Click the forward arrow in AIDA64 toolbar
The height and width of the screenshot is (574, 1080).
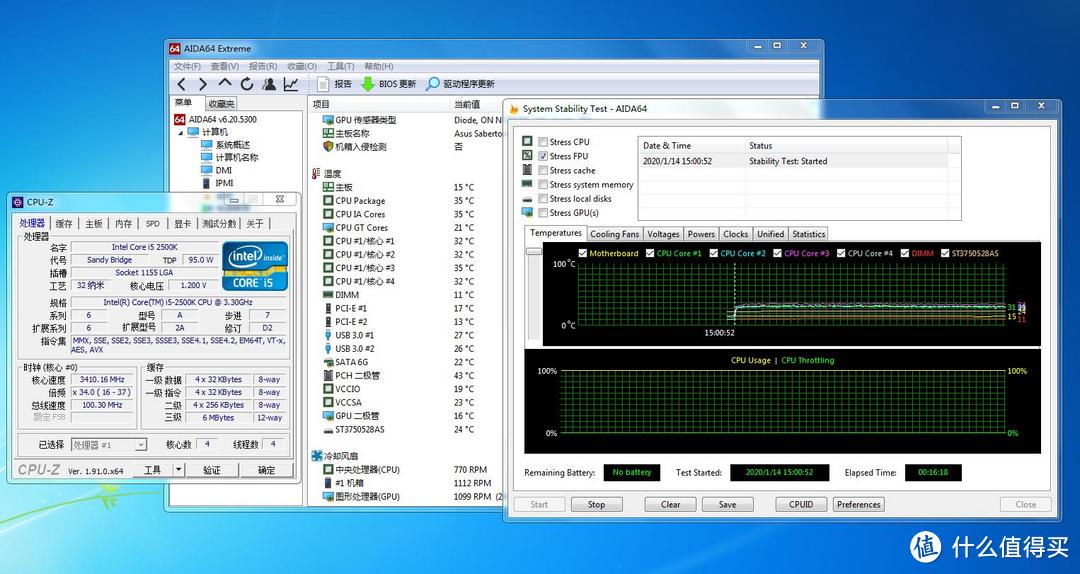click(x=202, y=84)
